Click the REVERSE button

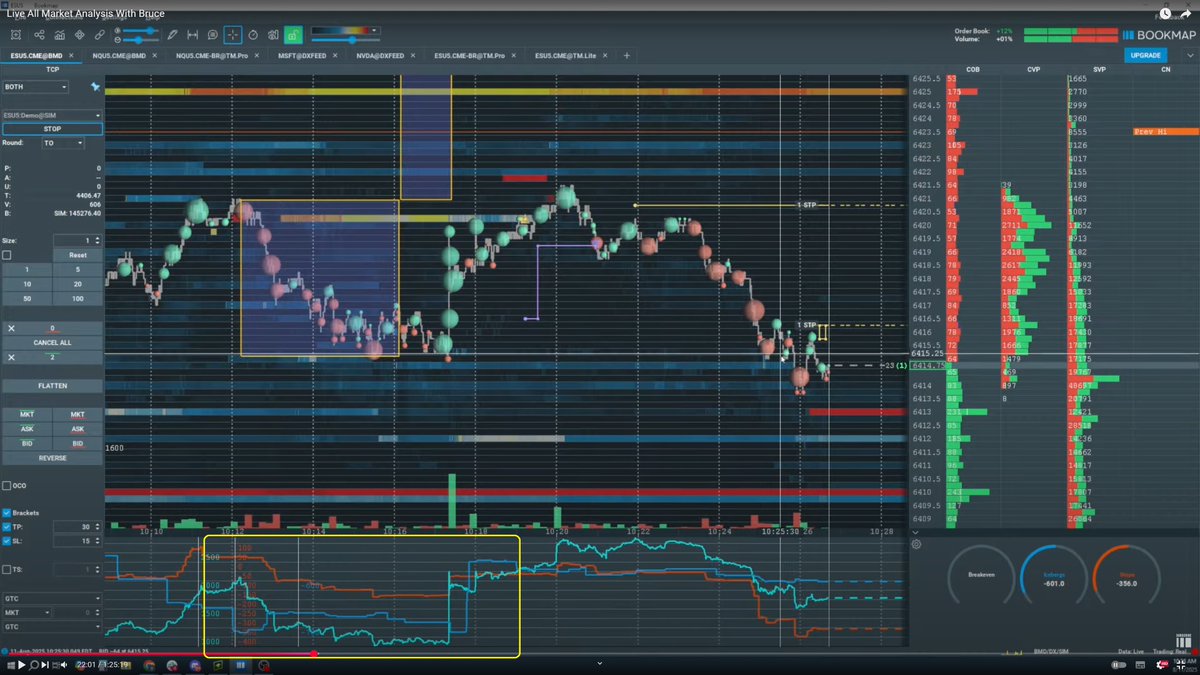[x=52, y=458]
